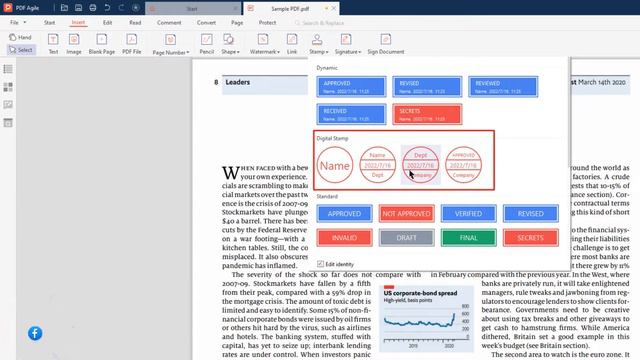Activate the Select tool
Screen dimensions: 640x360
pos(21,50)
